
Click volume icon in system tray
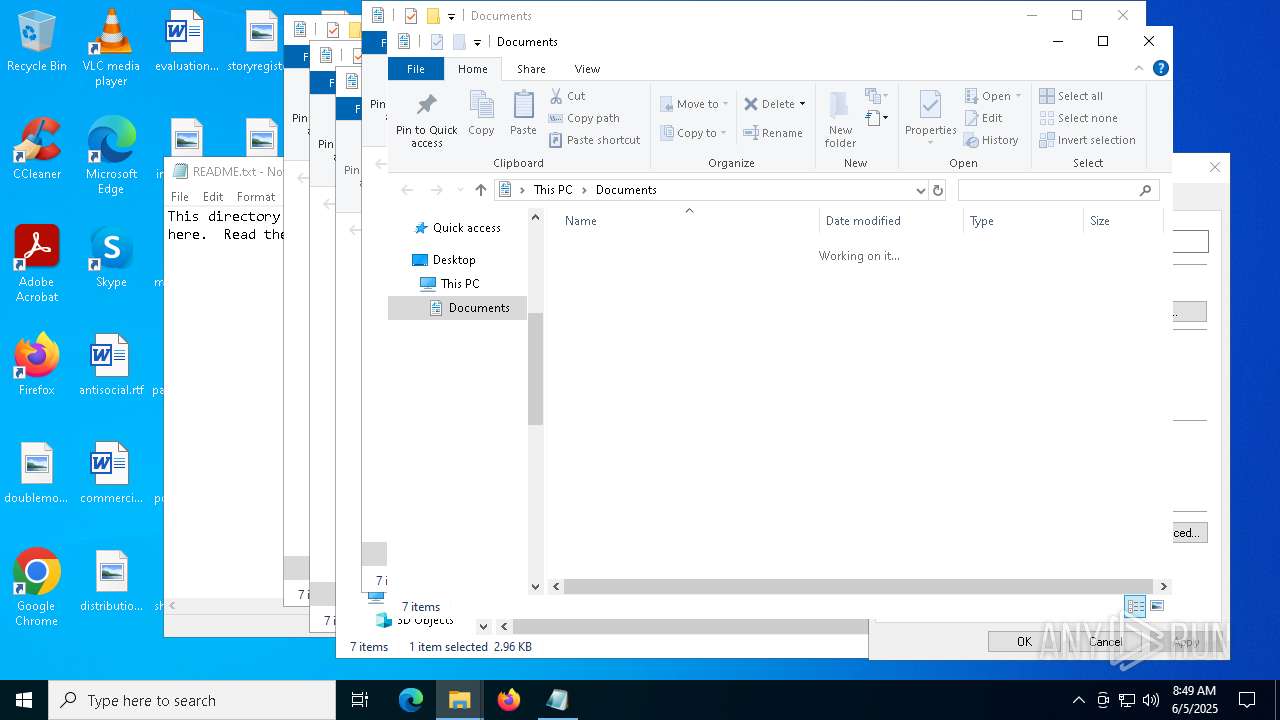pyautogui.click(x=1151, y=700)
